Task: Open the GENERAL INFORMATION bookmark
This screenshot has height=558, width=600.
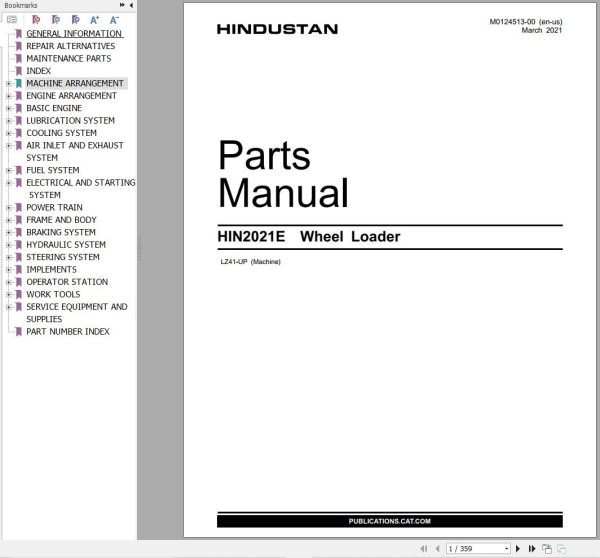Action: (74, 34)
